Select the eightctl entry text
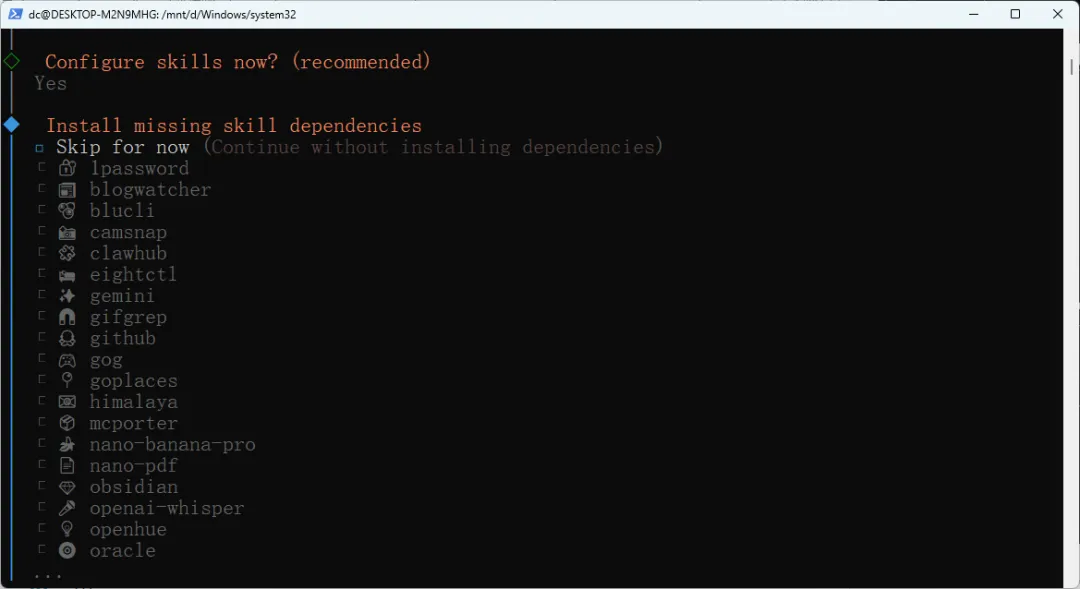This screenshot has width=1080, height=589. [x=133, y=275]
